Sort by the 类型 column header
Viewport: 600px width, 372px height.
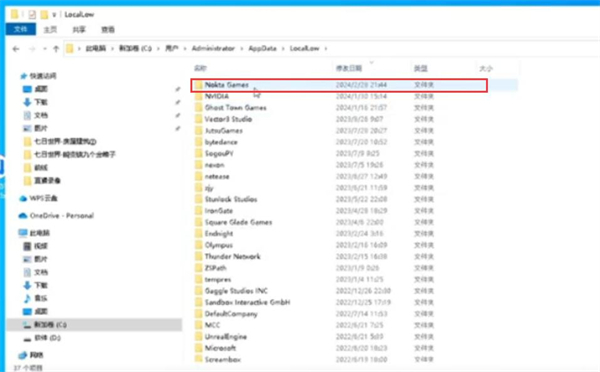pos(421,68)
